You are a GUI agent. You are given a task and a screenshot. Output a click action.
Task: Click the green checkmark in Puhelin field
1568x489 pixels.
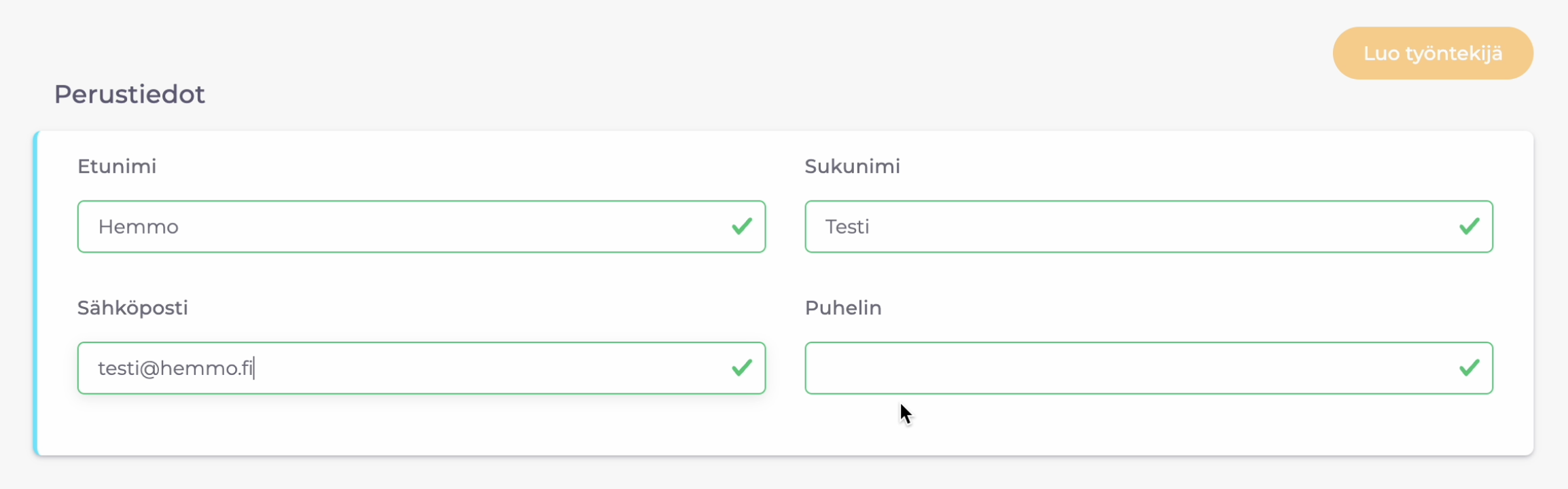(x=1469, y=367)
